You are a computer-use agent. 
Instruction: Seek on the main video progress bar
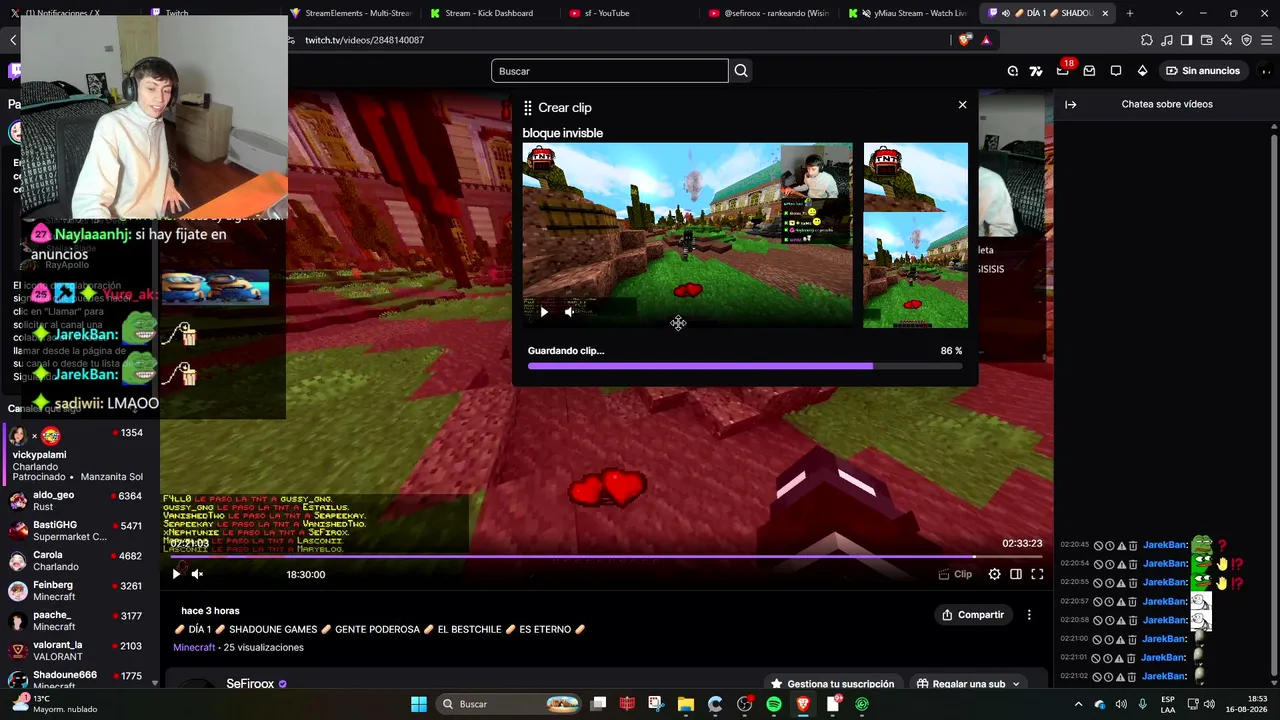tap(607, 557)
